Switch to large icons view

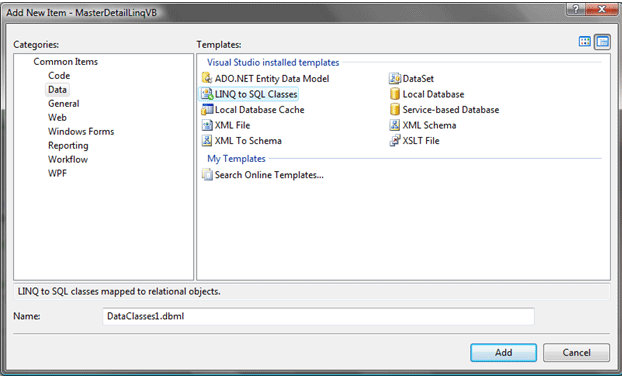585,41
